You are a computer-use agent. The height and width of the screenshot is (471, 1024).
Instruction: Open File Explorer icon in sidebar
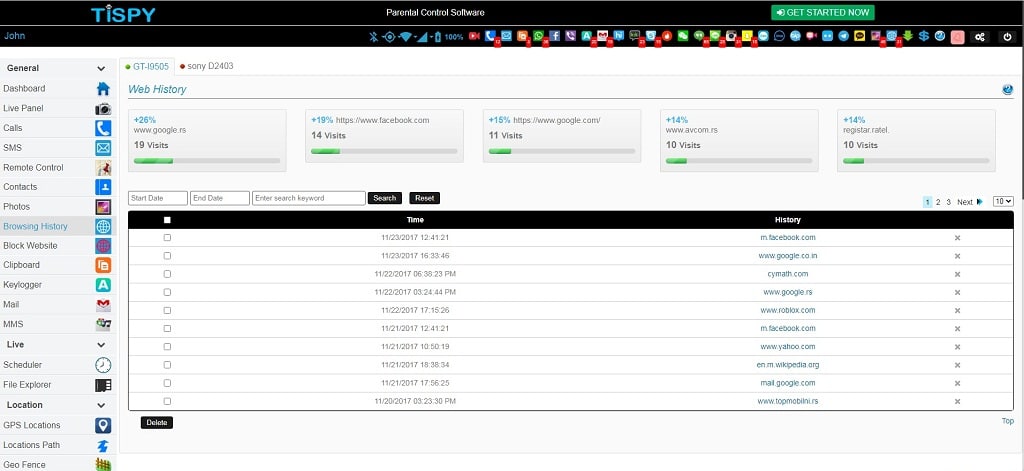(x=103, y=385)
